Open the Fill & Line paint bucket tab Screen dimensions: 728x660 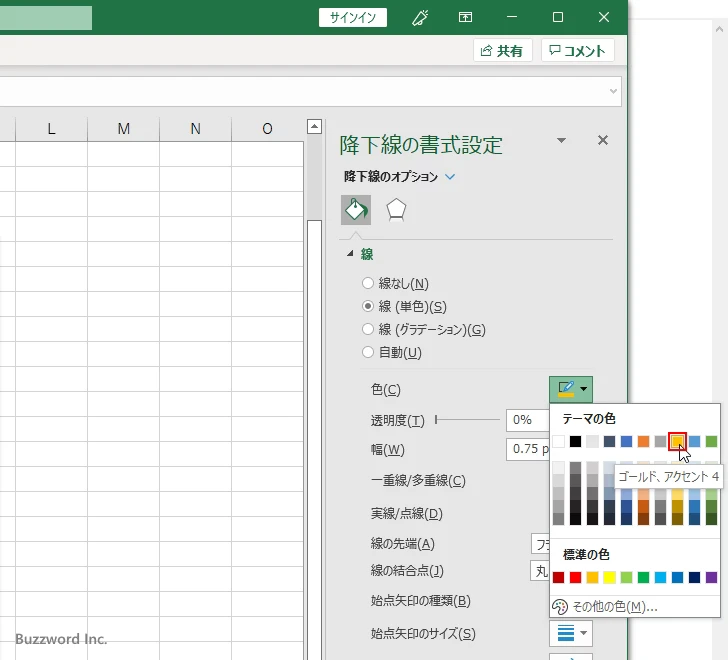tap(356, 210)
